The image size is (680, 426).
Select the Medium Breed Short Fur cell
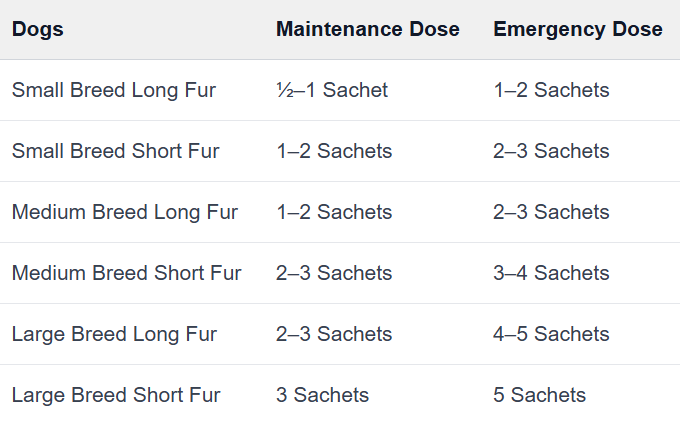tap(126, 273)
